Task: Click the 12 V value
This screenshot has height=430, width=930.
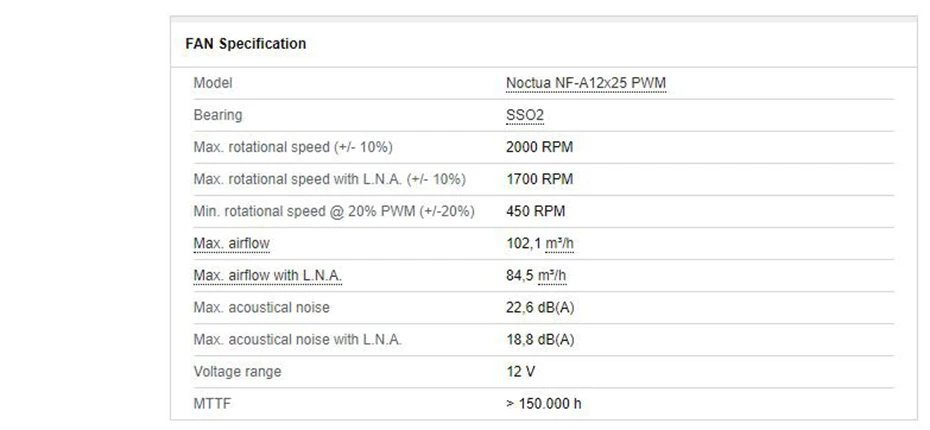Action: [521, 372]
